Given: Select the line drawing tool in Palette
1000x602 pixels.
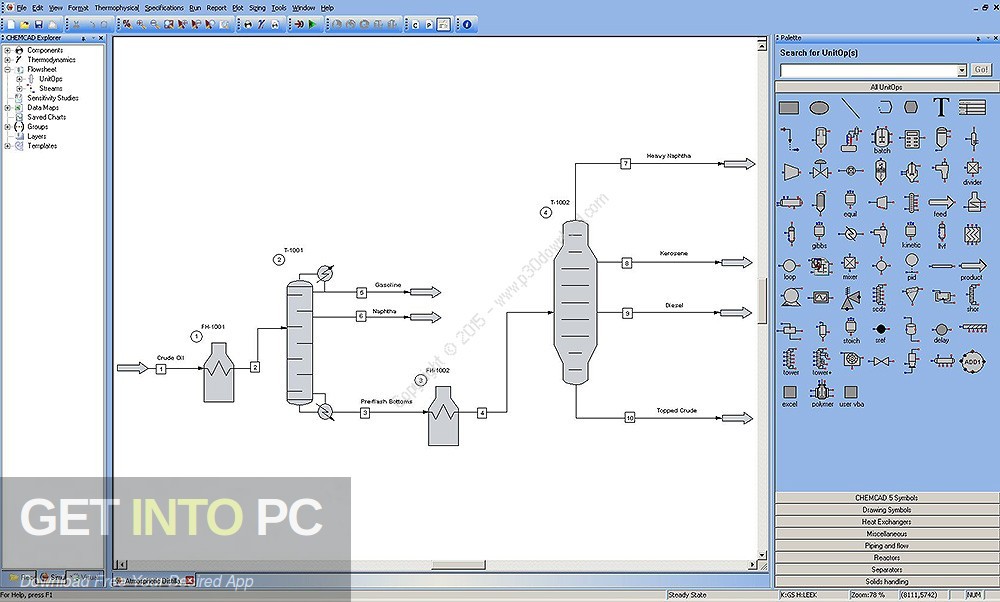Looking at the screenshot, I should click(x=850, y=108).
